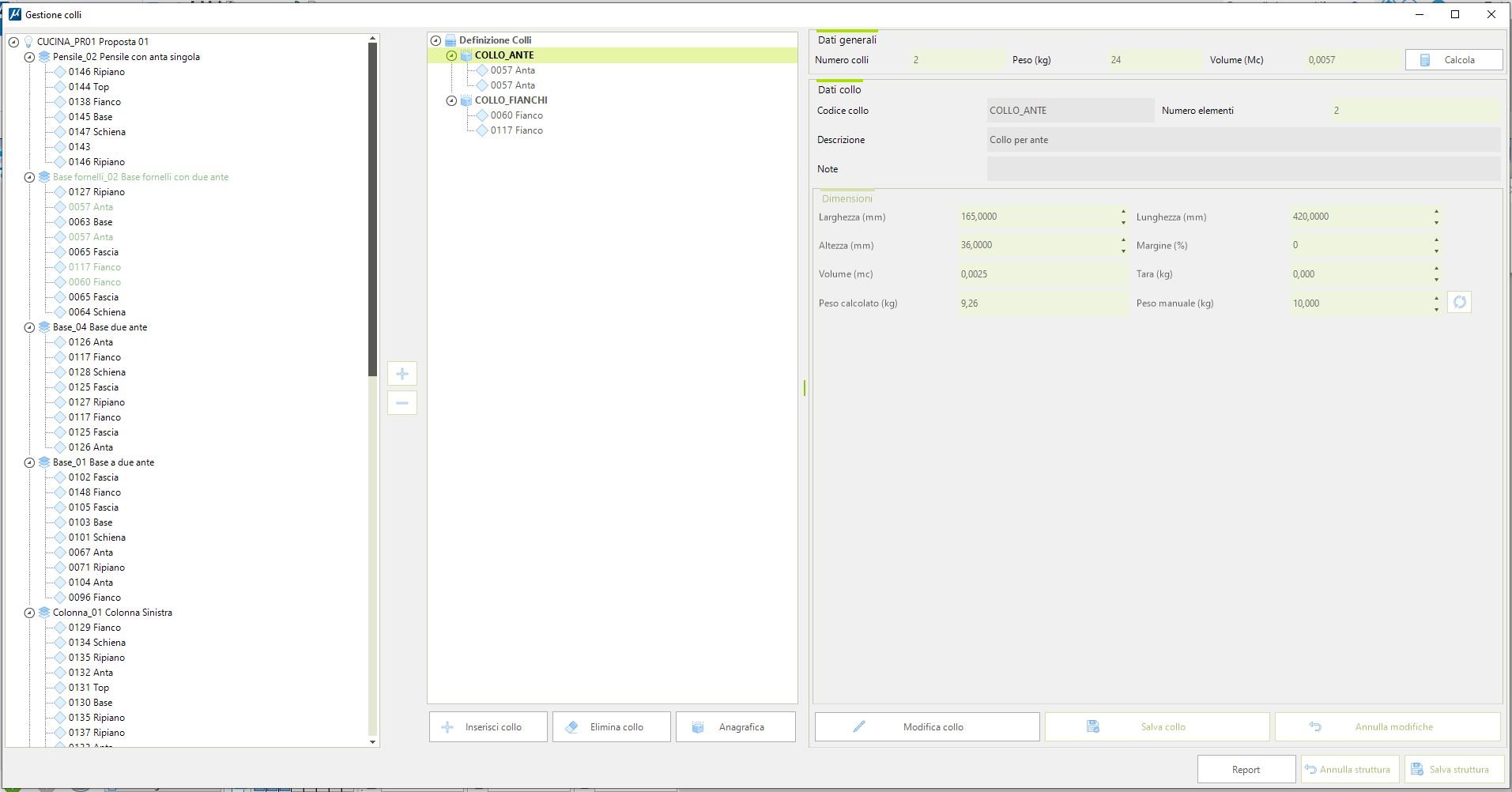Viewport: 1512px width, 792px height.
Task: Decrease Altezza (mm) with down arrow
Action: (1123, 251)
